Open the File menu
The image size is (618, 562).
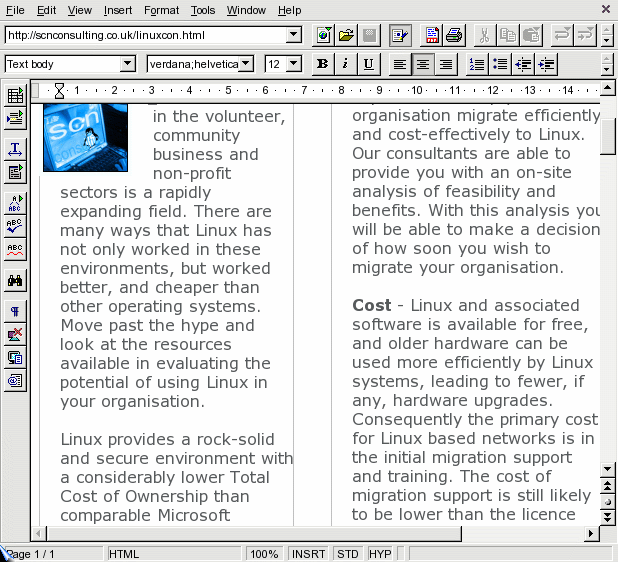(x=15, y=10)
